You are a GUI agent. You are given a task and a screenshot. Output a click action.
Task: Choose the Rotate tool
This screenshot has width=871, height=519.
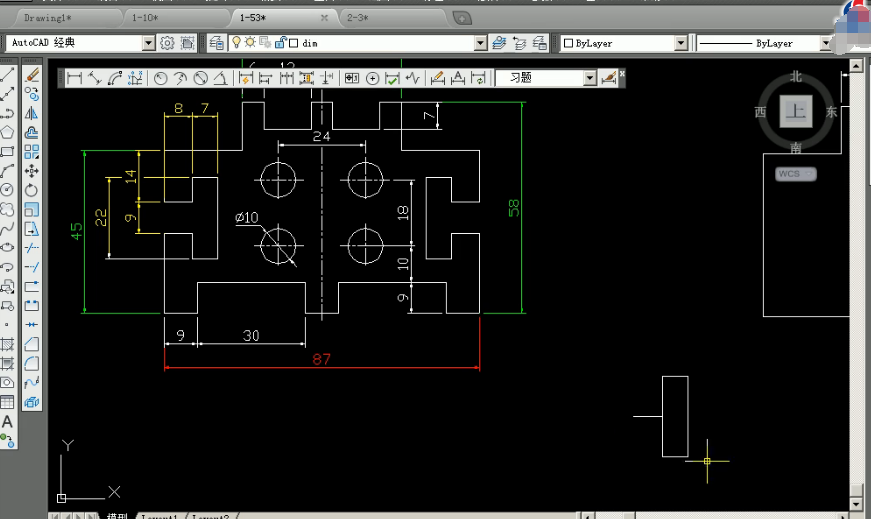coord(32,190)
